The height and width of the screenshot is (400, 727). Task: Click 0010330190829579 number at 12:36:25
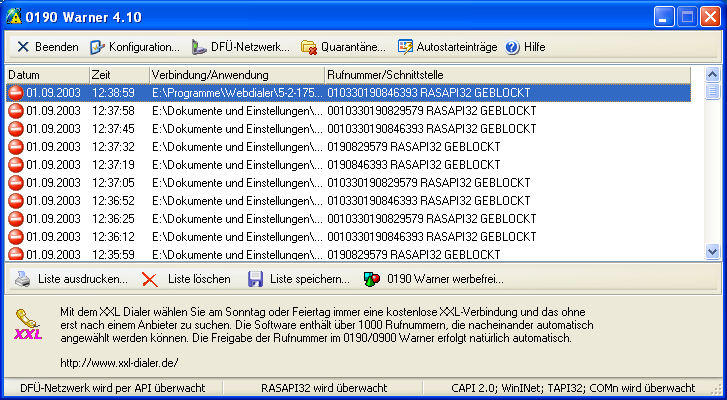coord(375,218)
